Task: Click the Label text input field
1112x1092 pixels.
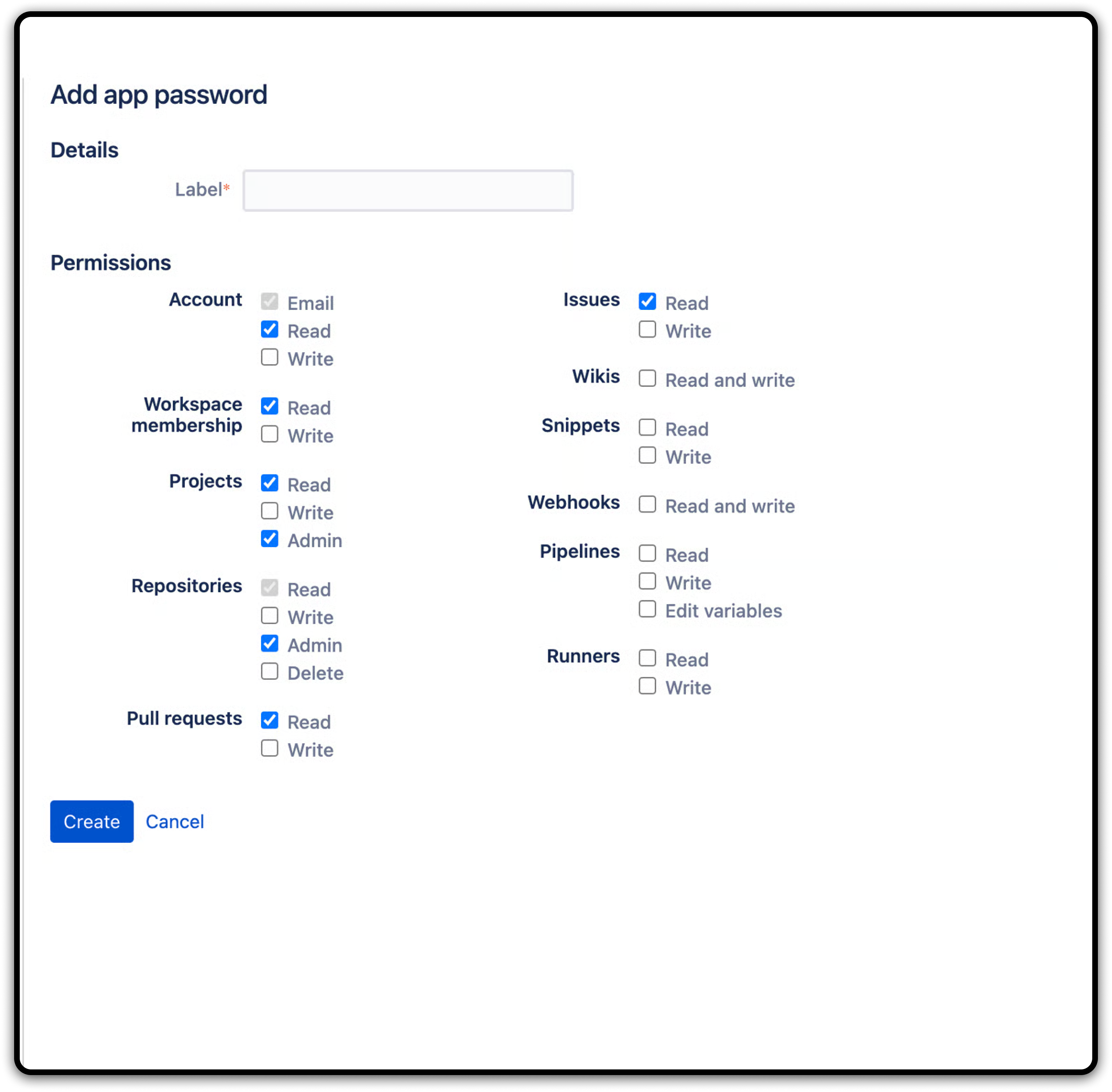Action: pos(407,191)
